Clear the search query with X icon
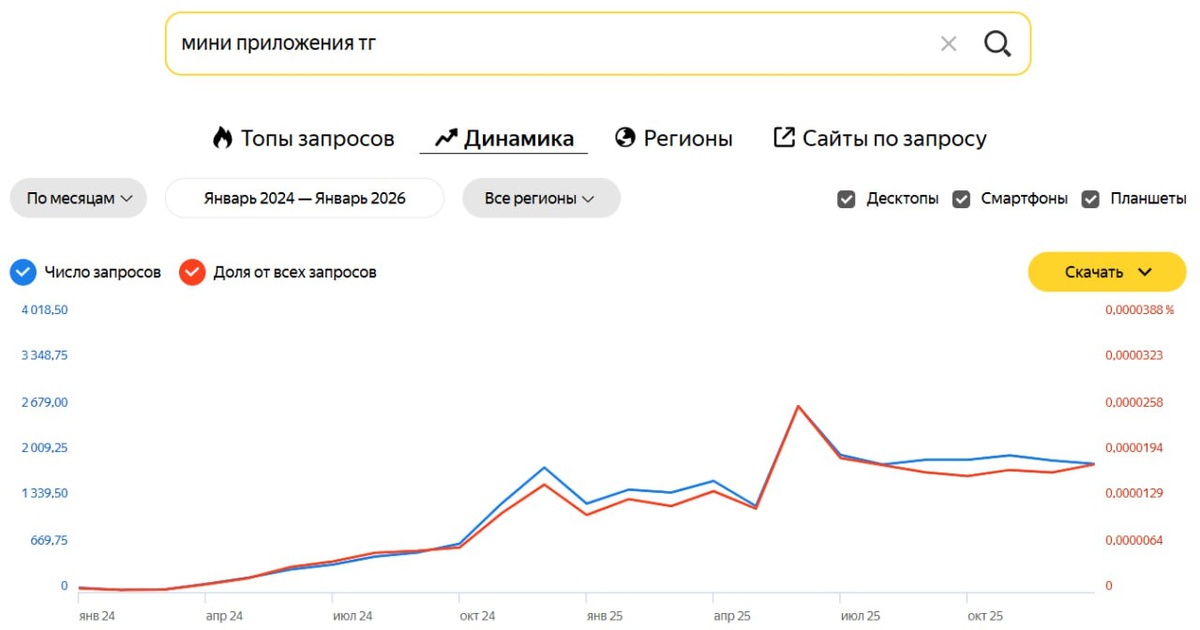This screenshot has height=630, width=1200. [x=948, y=44]
